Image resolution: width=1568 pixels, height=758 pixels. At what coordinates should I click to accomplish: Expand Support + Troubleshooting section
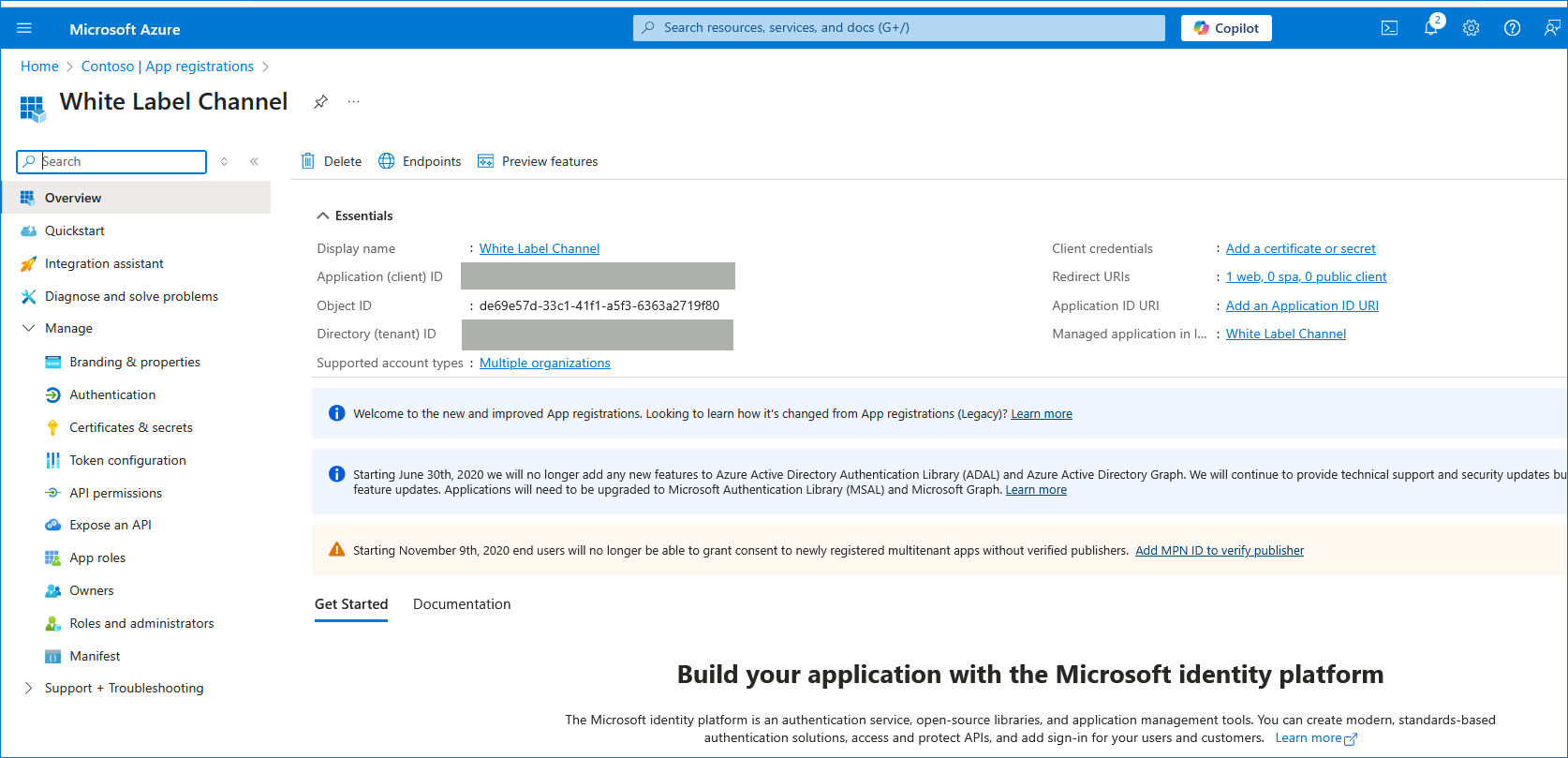coord(28,688)
